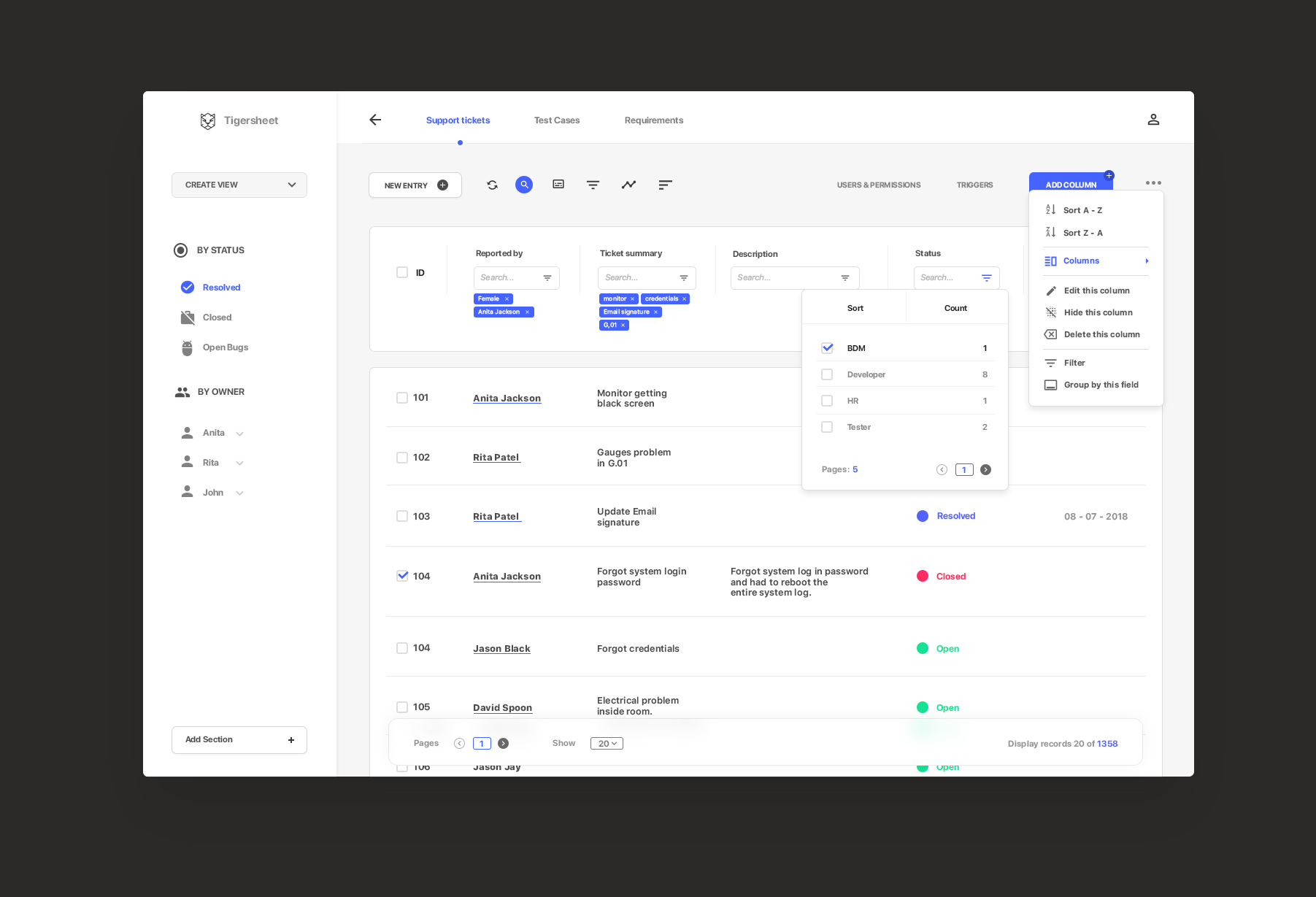Remove the G.01 filter tag
This screenshot has width=1316, height=897.
tap(623, 326)
